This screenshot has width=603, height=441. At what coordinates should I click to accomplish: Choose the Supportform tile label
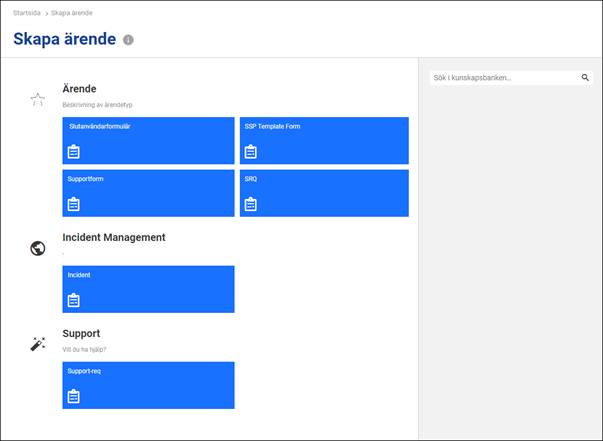click(85, 179)
